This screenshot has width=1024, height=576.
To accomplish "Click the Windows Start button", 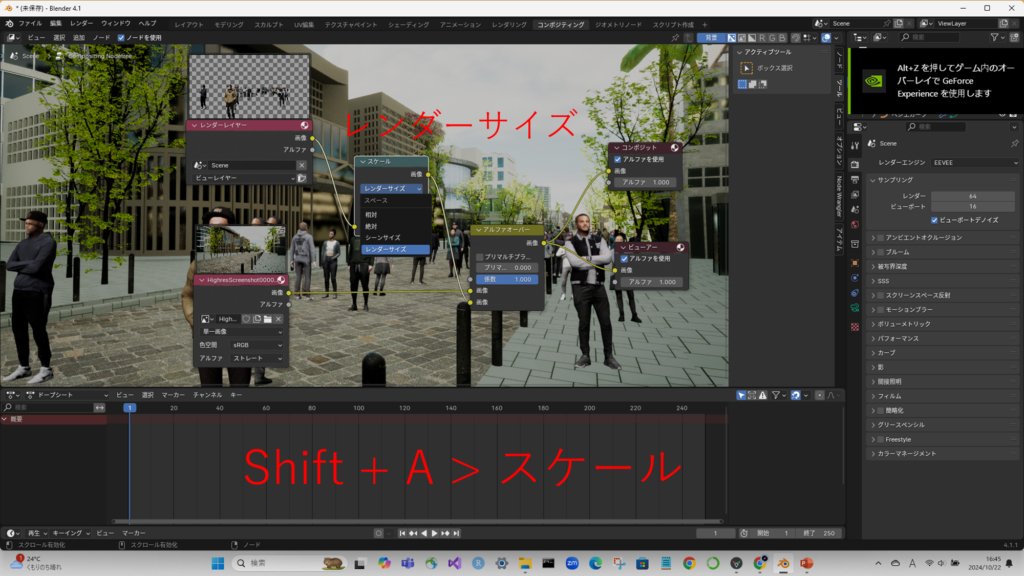I will click(218, 563).
